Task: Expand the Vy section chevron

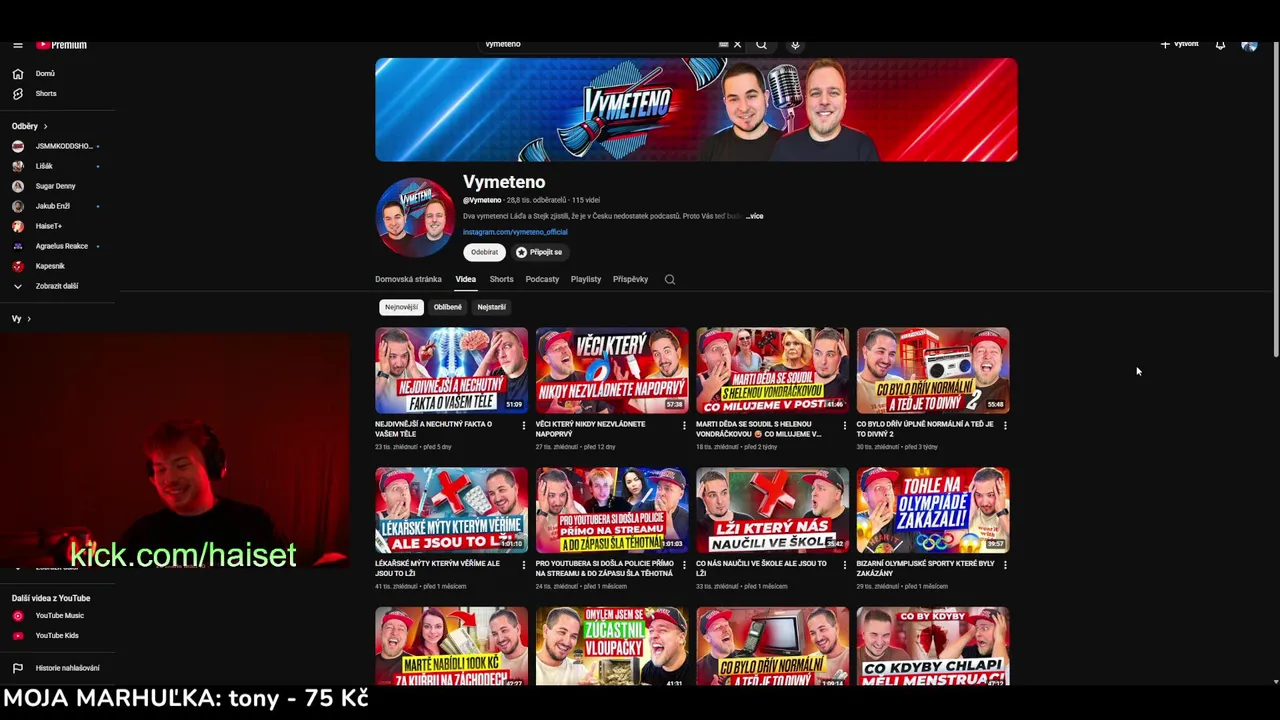Action: 28,319
